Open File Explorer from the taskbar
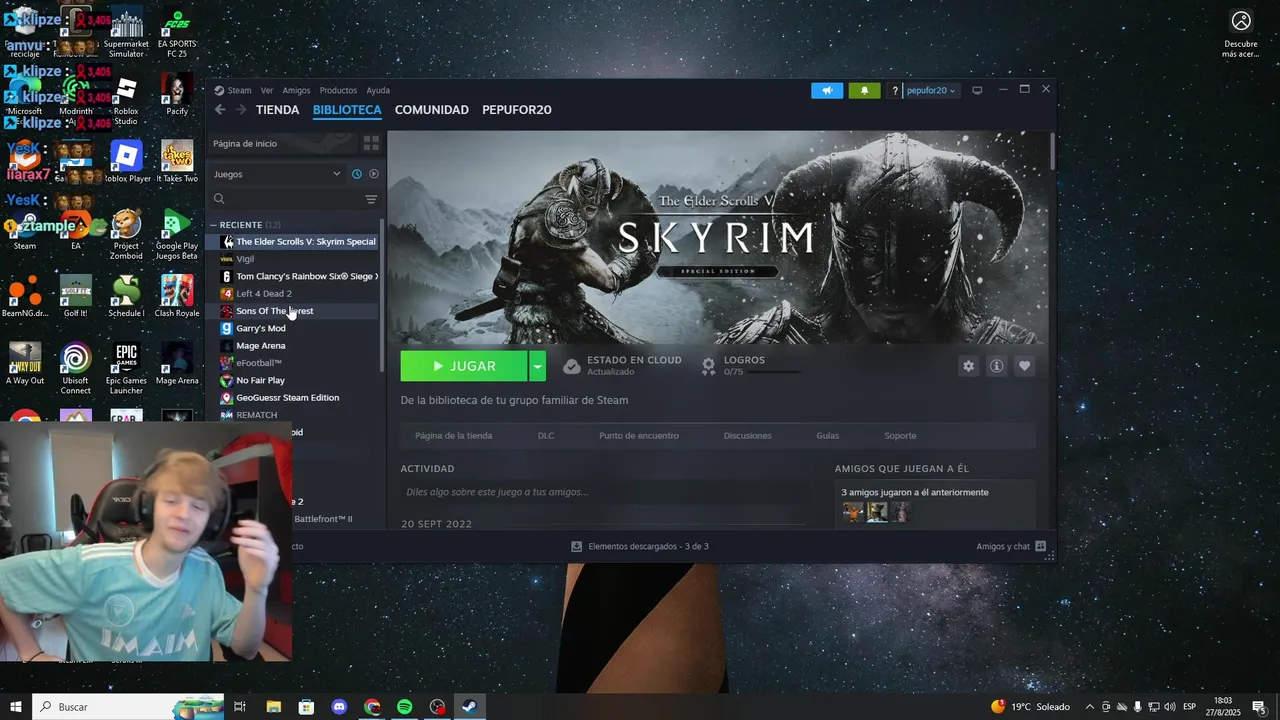 click(x=273, y=707)
